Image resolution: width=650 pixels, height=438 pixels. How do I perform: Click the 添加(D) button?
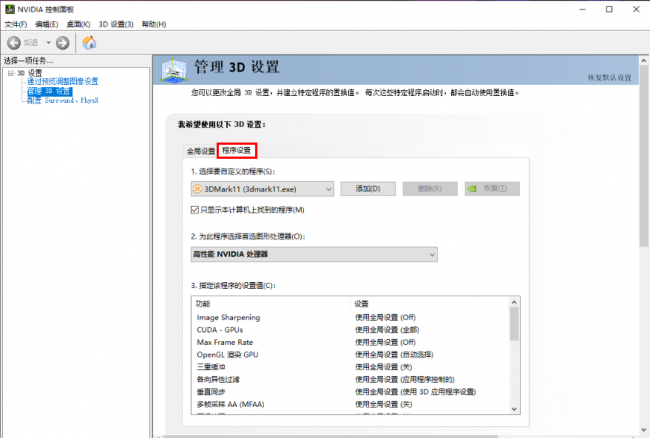coord(368,189)
